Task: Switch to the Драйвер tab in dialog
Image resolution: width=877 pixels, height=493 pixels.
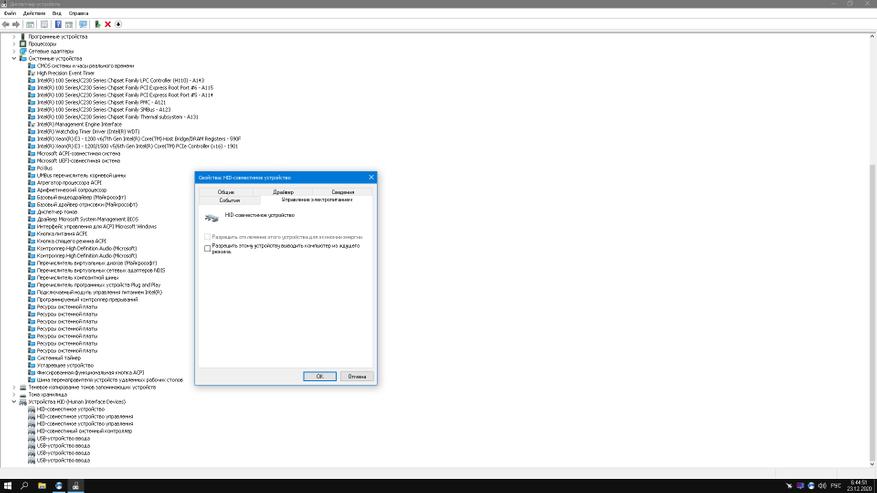Action: (284, 191)
